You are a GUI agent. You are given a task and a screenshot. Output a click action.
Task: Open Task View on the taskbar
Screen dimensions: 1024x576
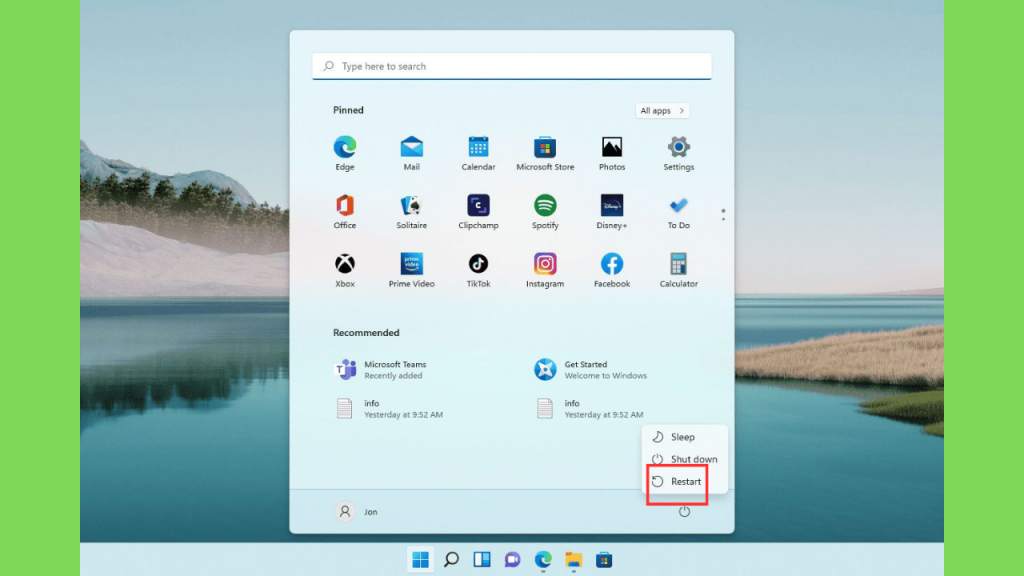click(482, 560)
